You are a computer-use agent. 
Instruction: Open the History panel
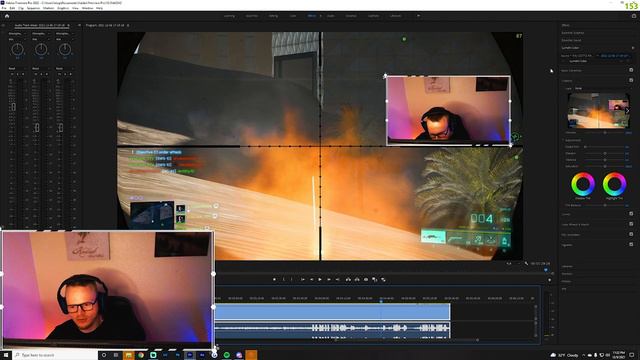point(566,281)
